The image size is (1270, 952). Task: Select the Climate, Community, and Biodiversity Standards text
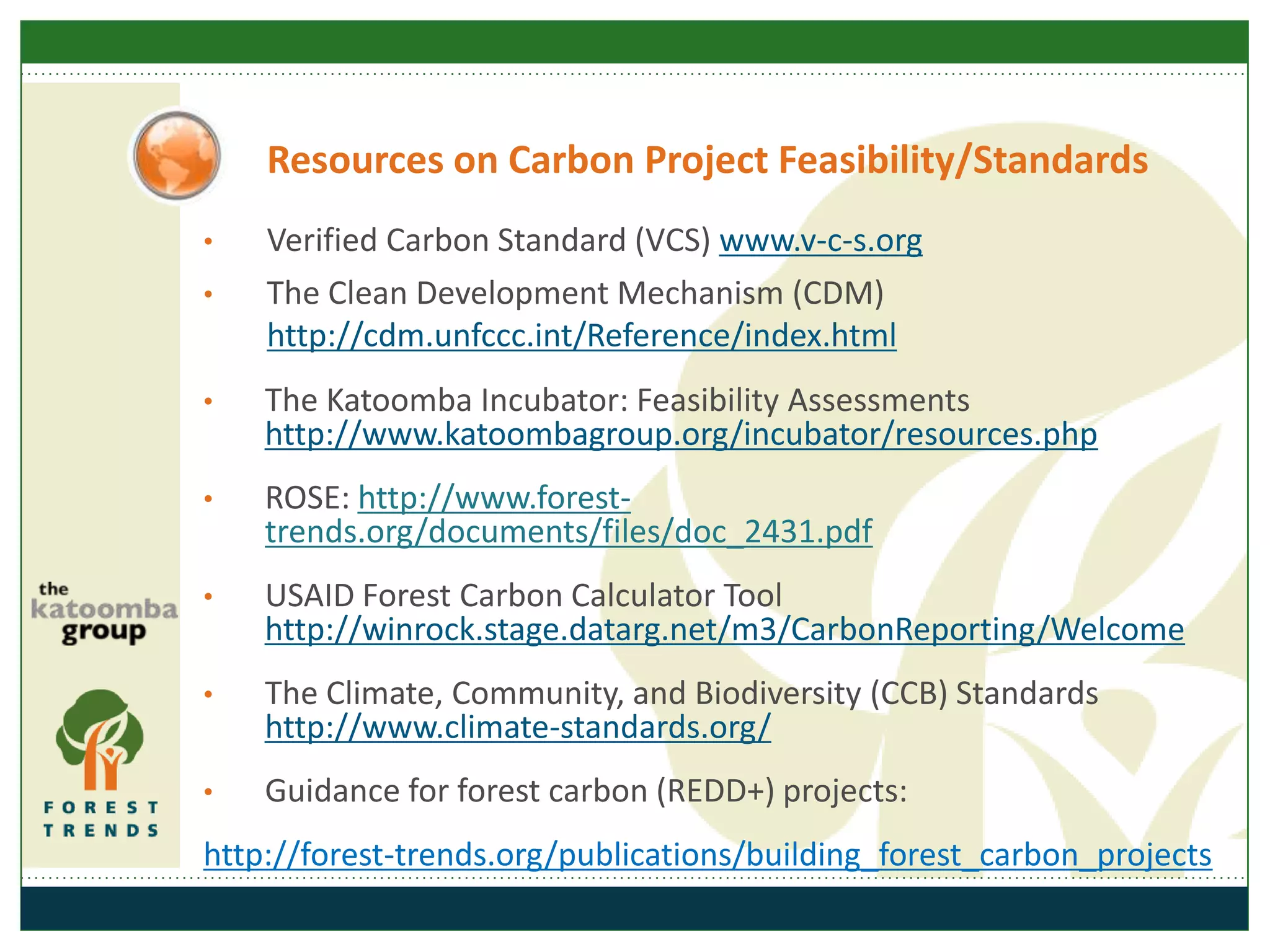pyautogui.click(x=682, y=694)
